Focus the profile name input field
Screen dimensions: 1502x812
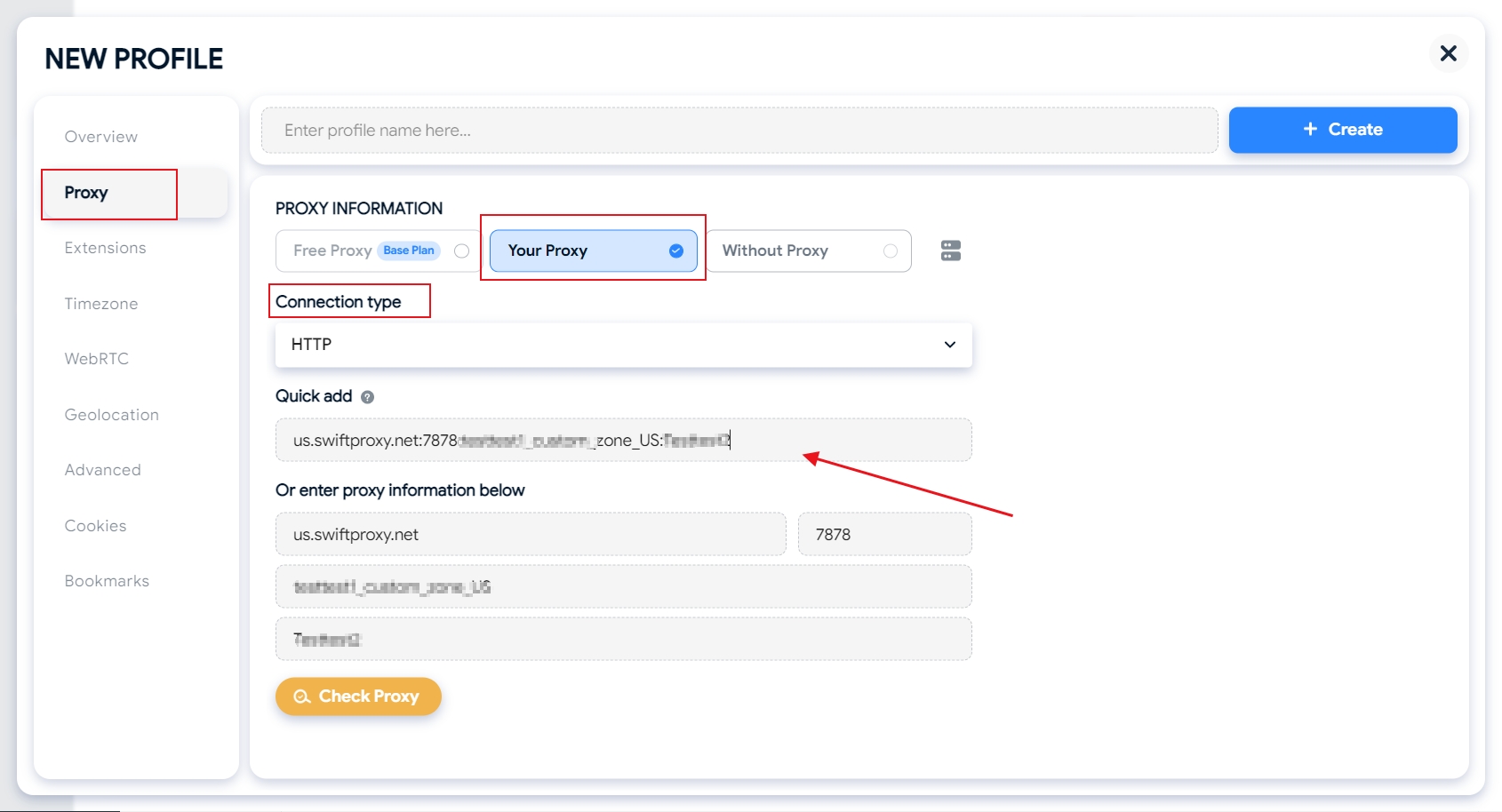point(739,131)
